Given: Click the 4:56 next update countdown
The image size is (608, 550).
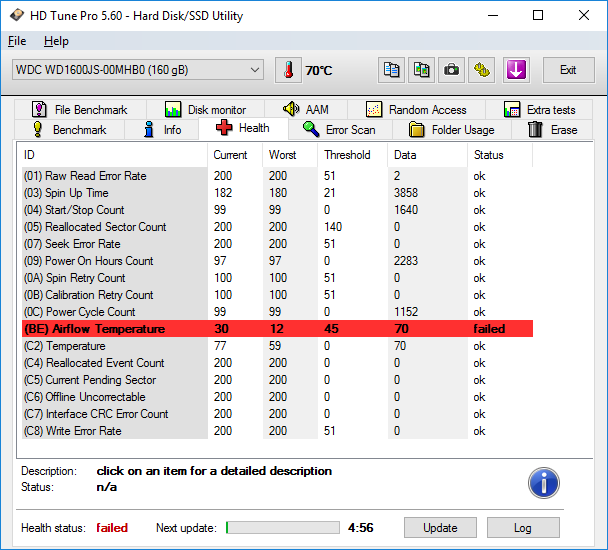Looking at the screenshot, I should click(x=361, y=528).
